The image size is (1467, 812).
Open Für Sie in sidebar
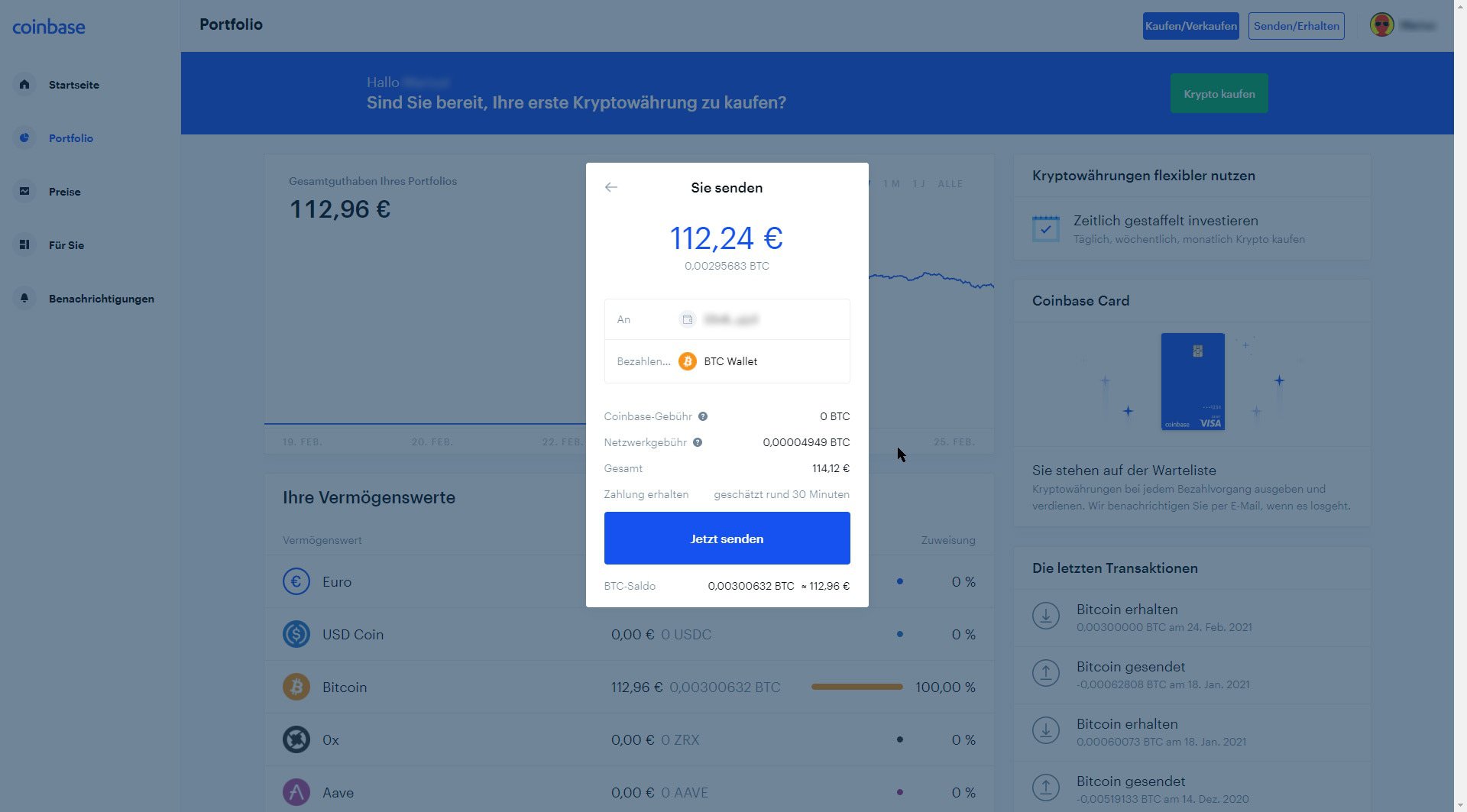[66, 245]
